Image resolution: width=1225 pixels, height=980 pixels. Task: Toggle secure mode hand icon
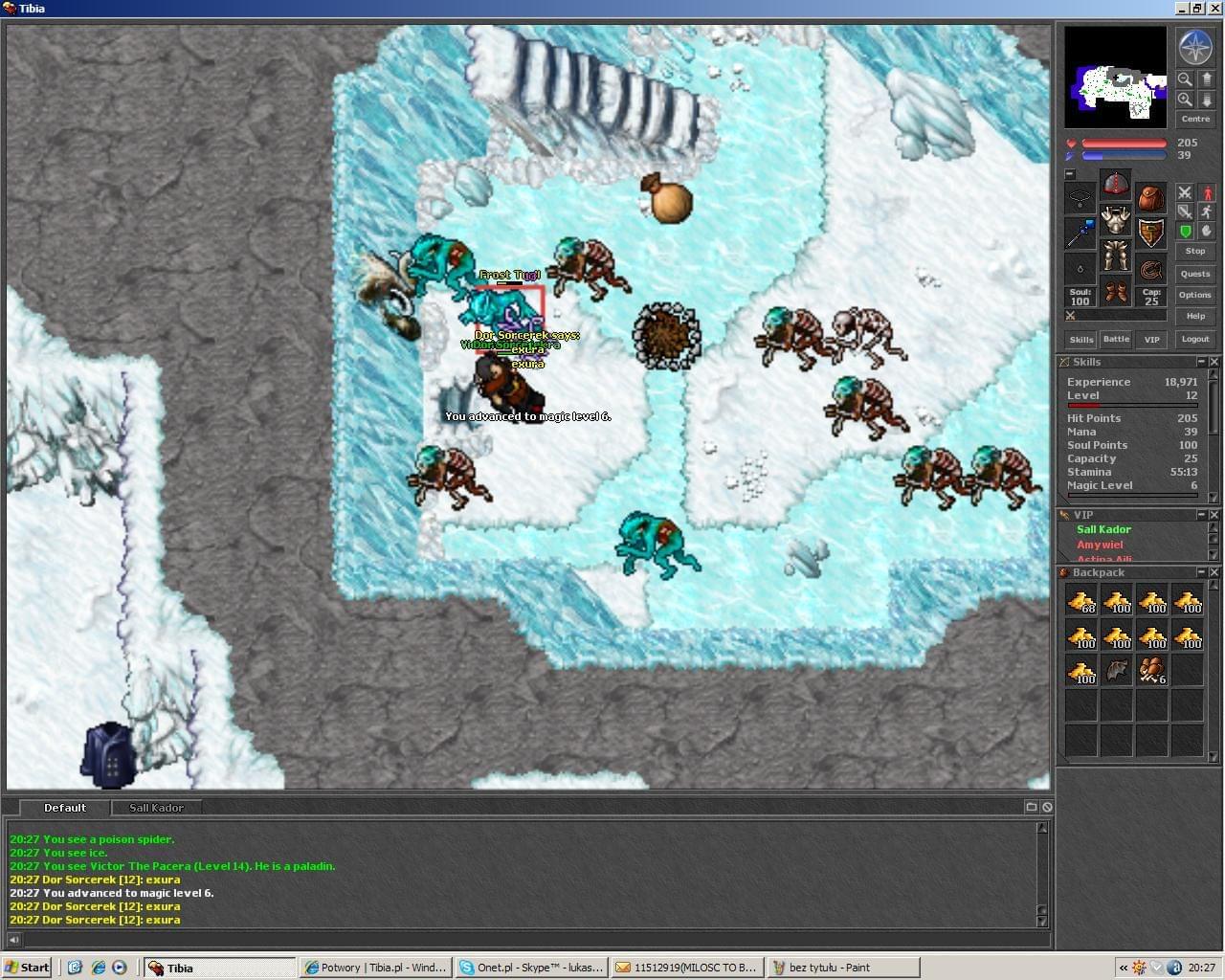[1206, 231]
